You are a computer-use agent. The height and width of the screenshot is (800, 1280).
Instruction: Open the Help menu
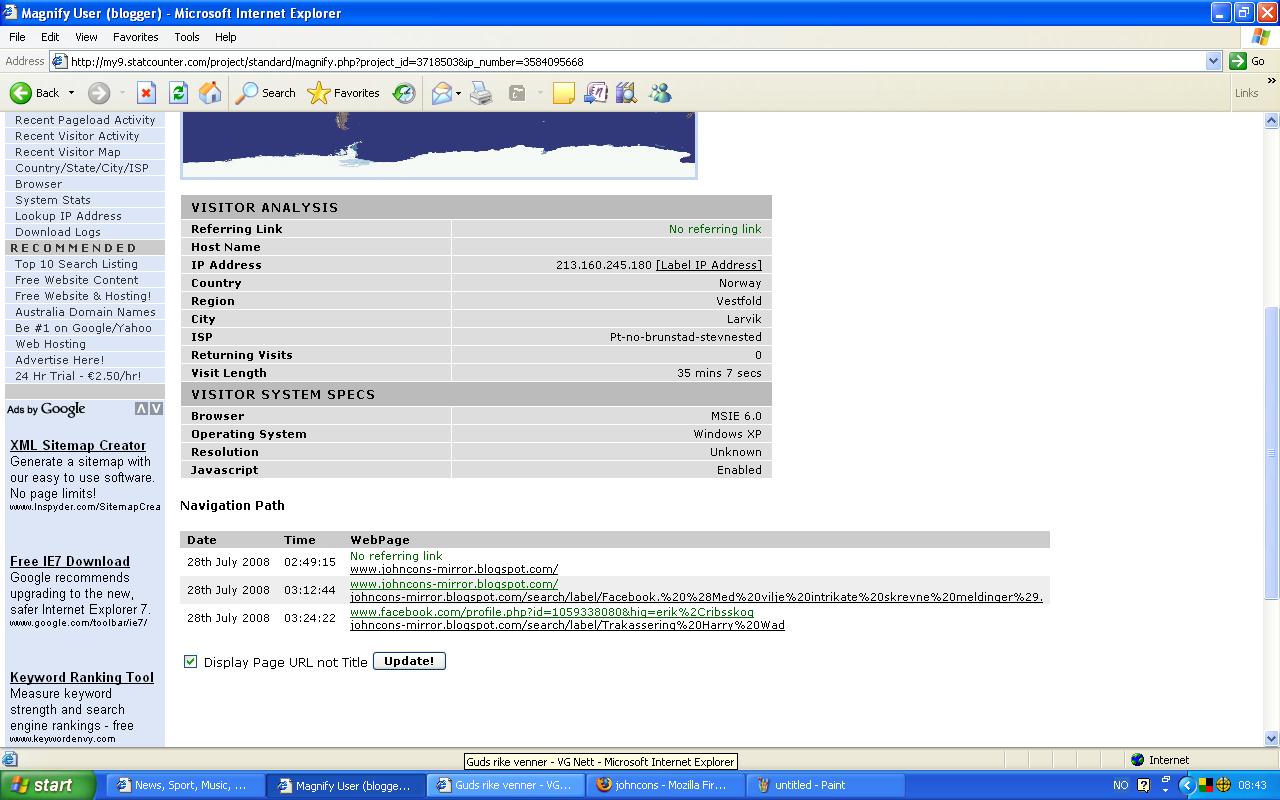pos(226,37)
